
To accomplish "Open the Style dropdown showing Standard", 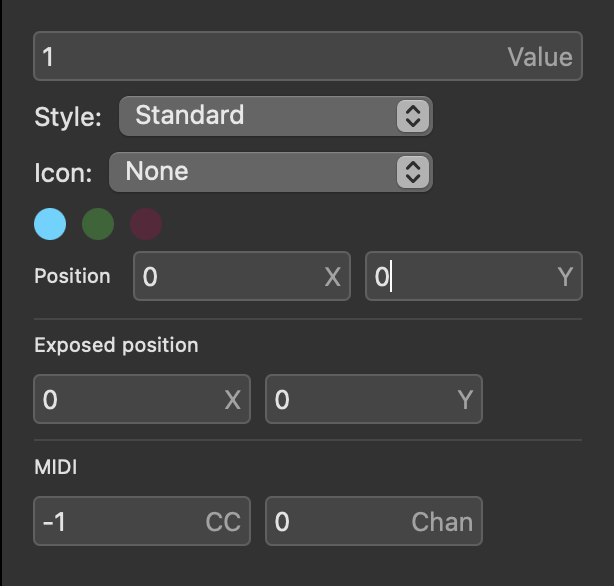I will (x=260, y=116).
